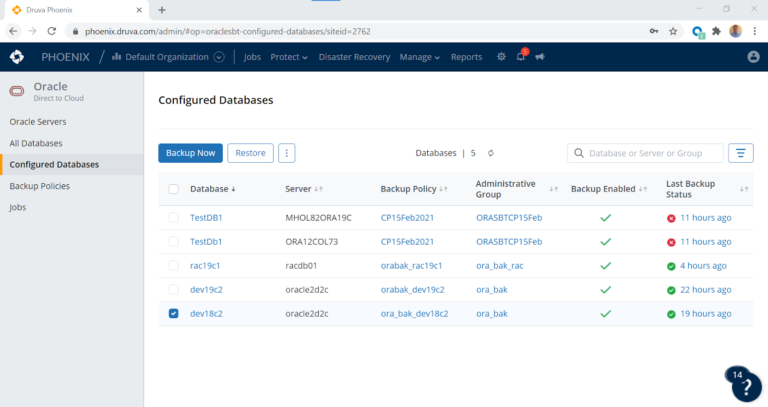Uncheck the dev18c2 database checkbox

coord(174,314)
